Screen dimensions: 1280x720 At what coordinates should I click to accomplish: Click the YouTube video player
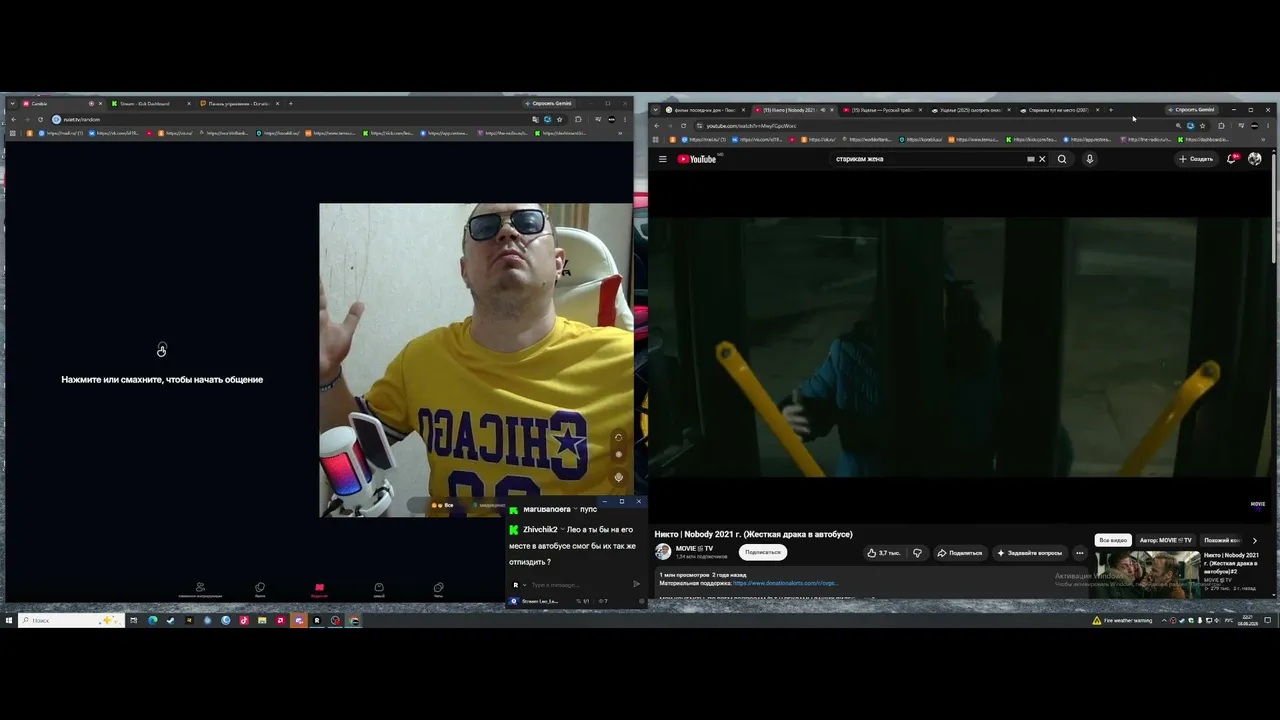click(x=959, y=346)
